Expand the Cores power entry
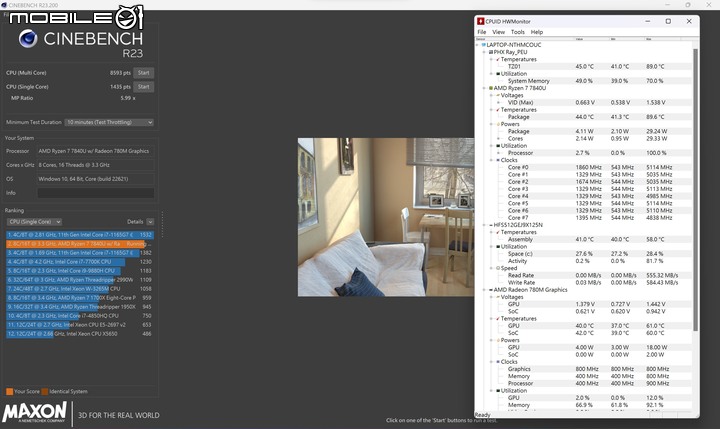This screenshot has height=429, width=720. [498, 138]
